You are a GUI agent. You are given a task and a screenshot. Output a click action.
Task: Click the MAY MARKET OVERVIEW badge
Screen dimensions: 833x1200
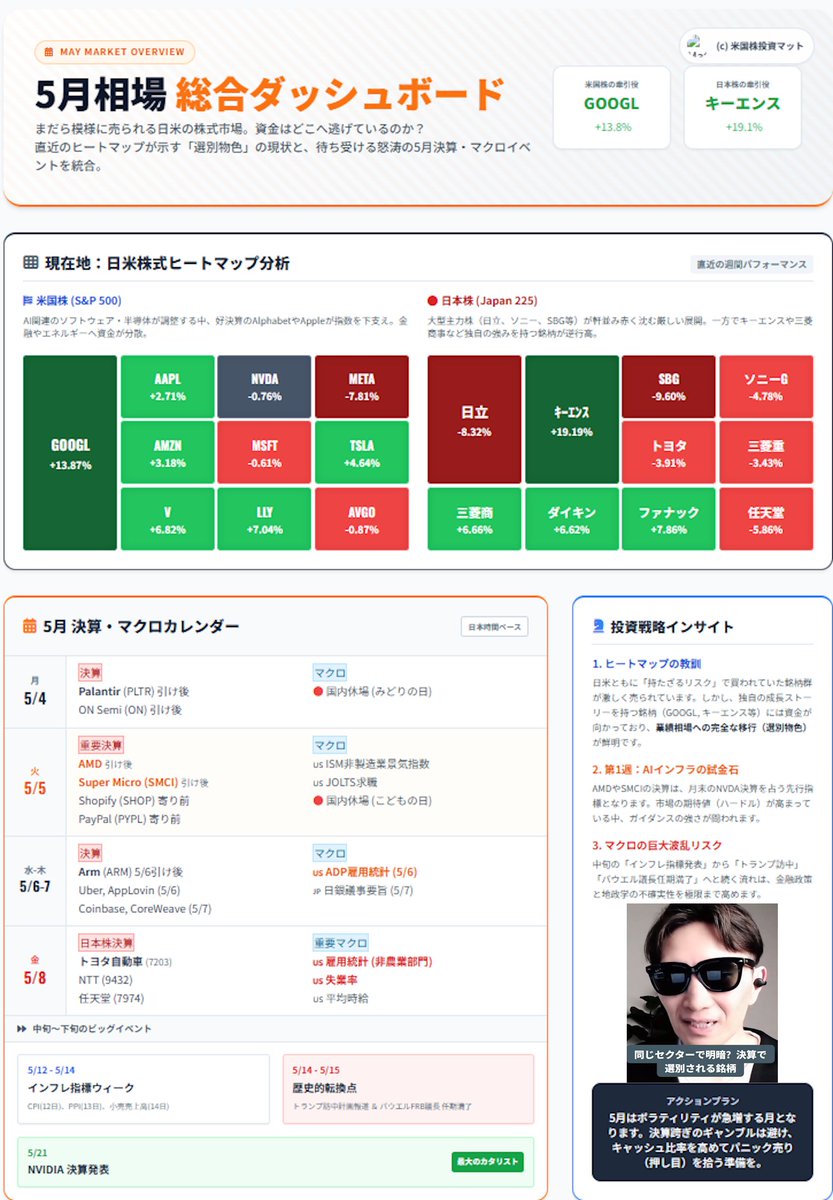[114, 52]
